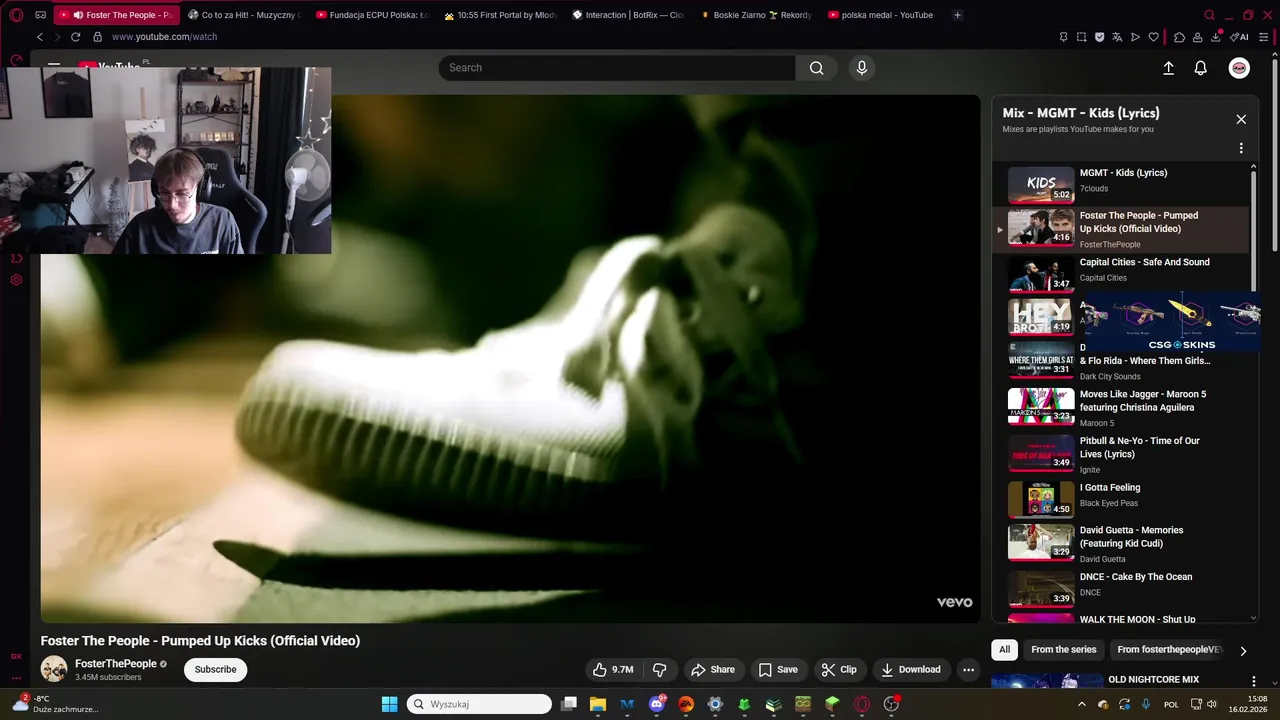1280x720 pixels.
Task: Select the 'From fosterthepeopleVEVO' chip
Action: pos(1169,650)
